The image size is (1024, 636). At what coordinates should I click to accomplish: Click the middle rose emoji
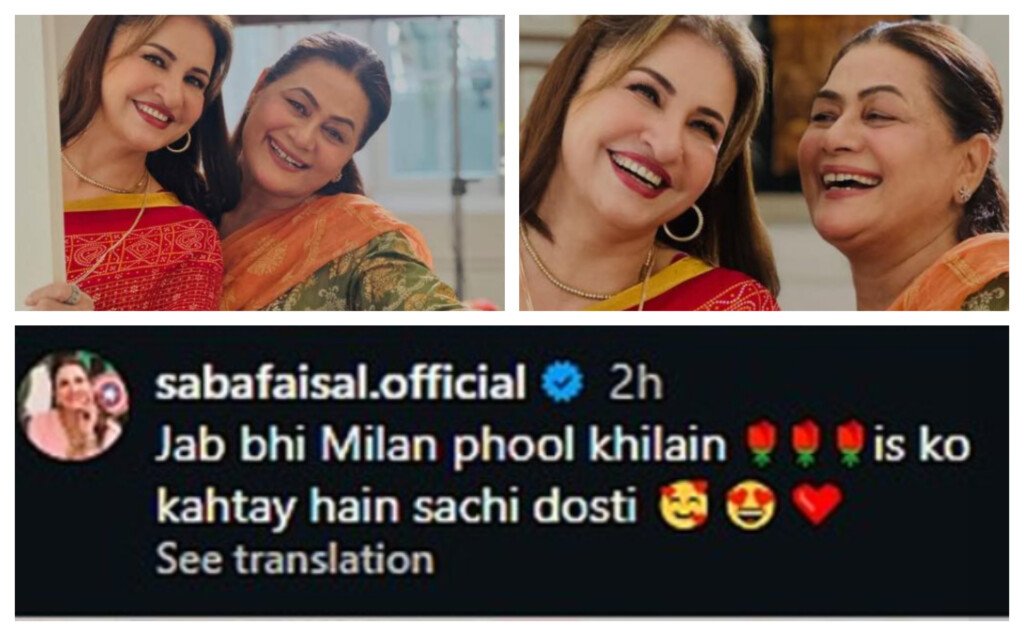805,443
